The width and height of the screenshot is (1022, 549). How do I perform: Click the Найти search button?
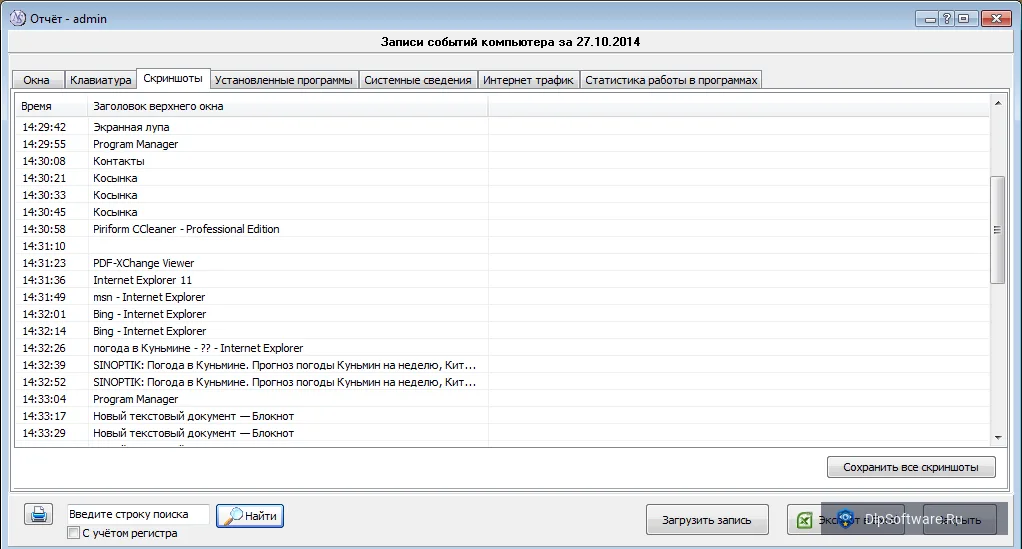[250, 516]
